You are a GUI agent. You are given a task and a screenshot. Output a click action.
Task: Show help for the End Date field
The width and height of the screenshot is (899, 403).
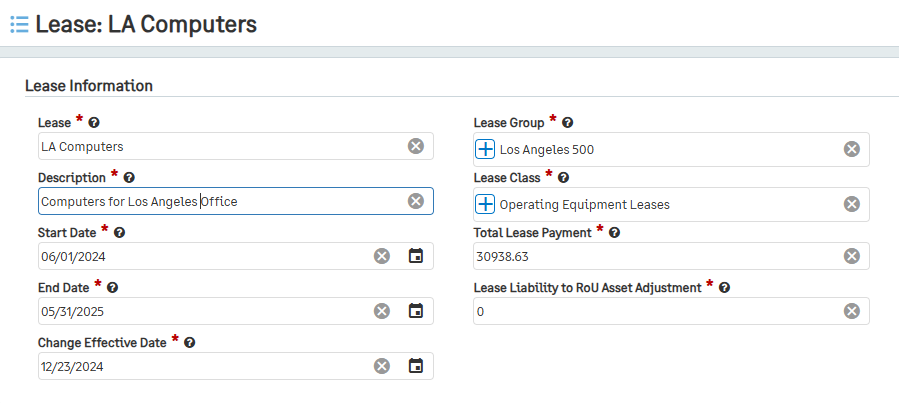pyautogui.click(x=112, y=288)
